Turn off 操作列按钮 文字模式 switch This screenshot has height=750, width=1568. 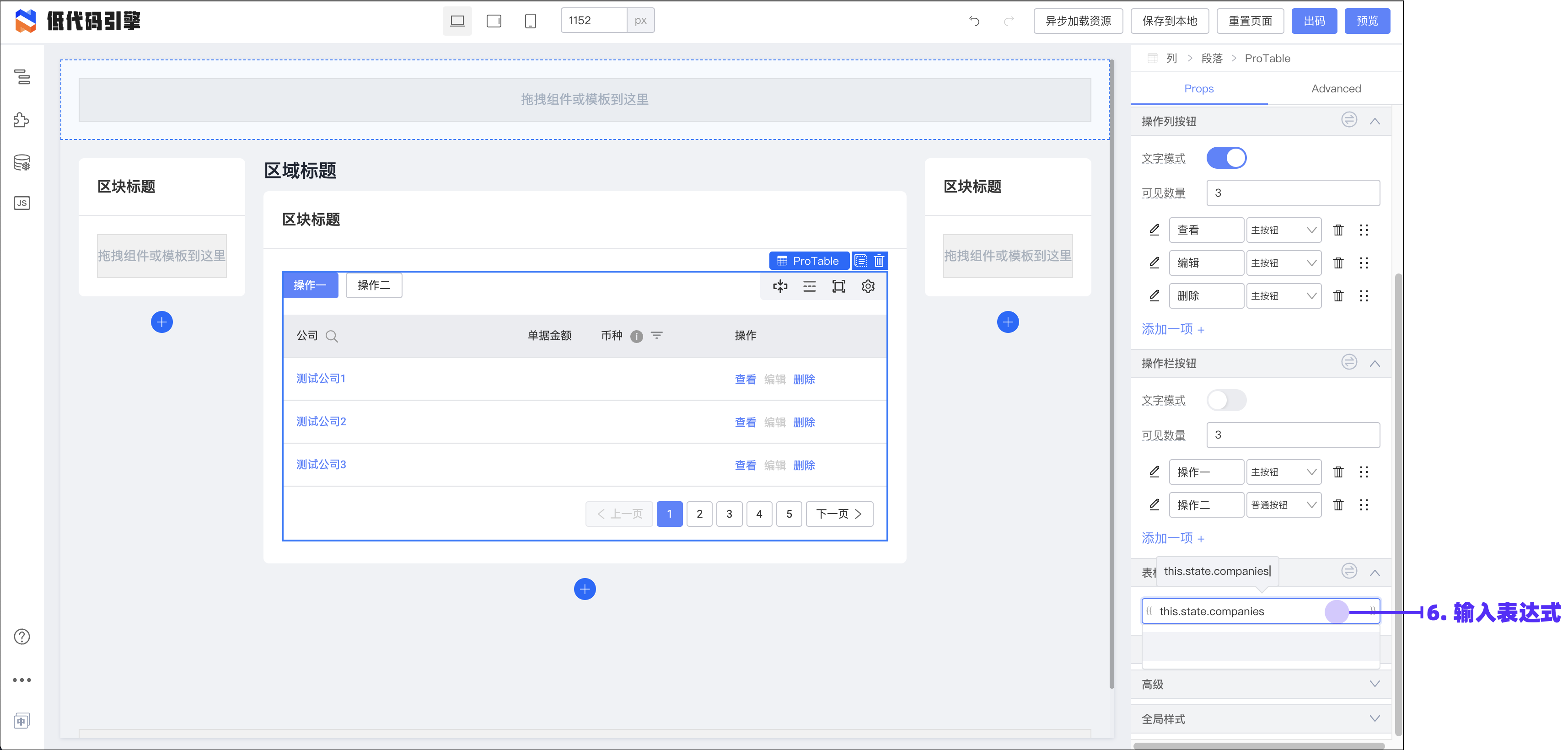coord(1226,158)
